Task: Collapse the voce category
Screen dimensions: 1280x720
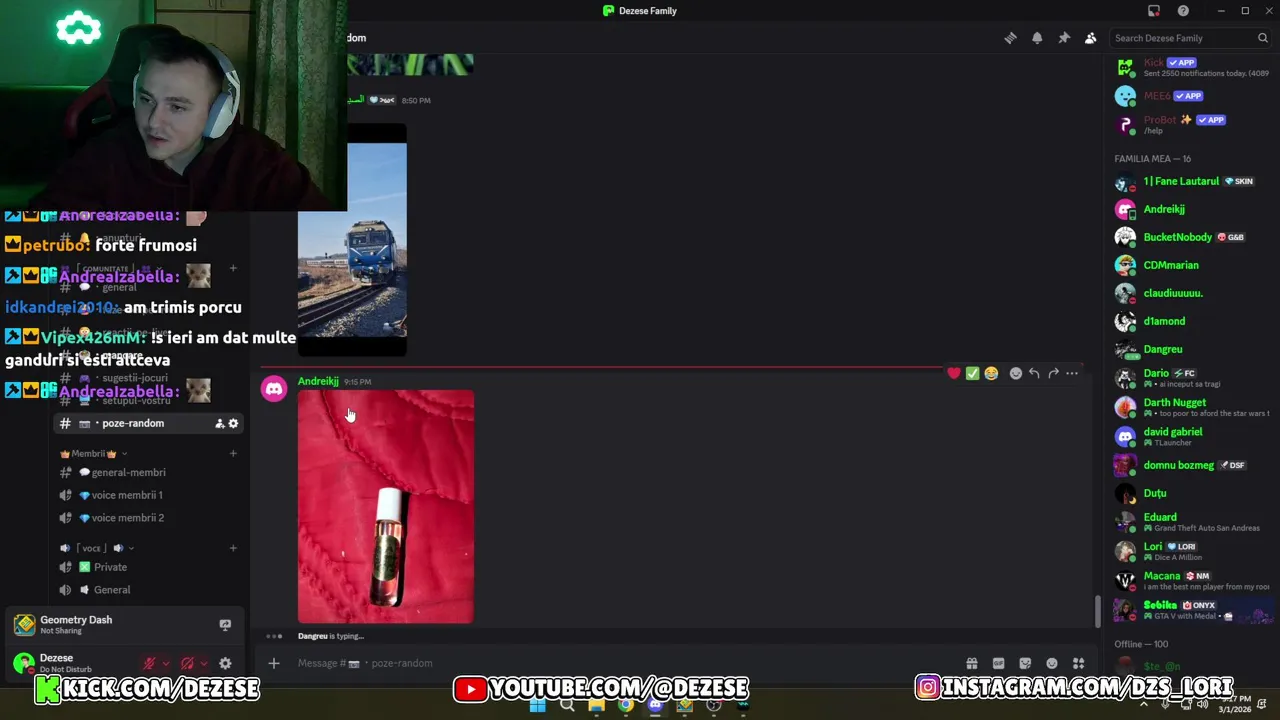Action: 97,548
